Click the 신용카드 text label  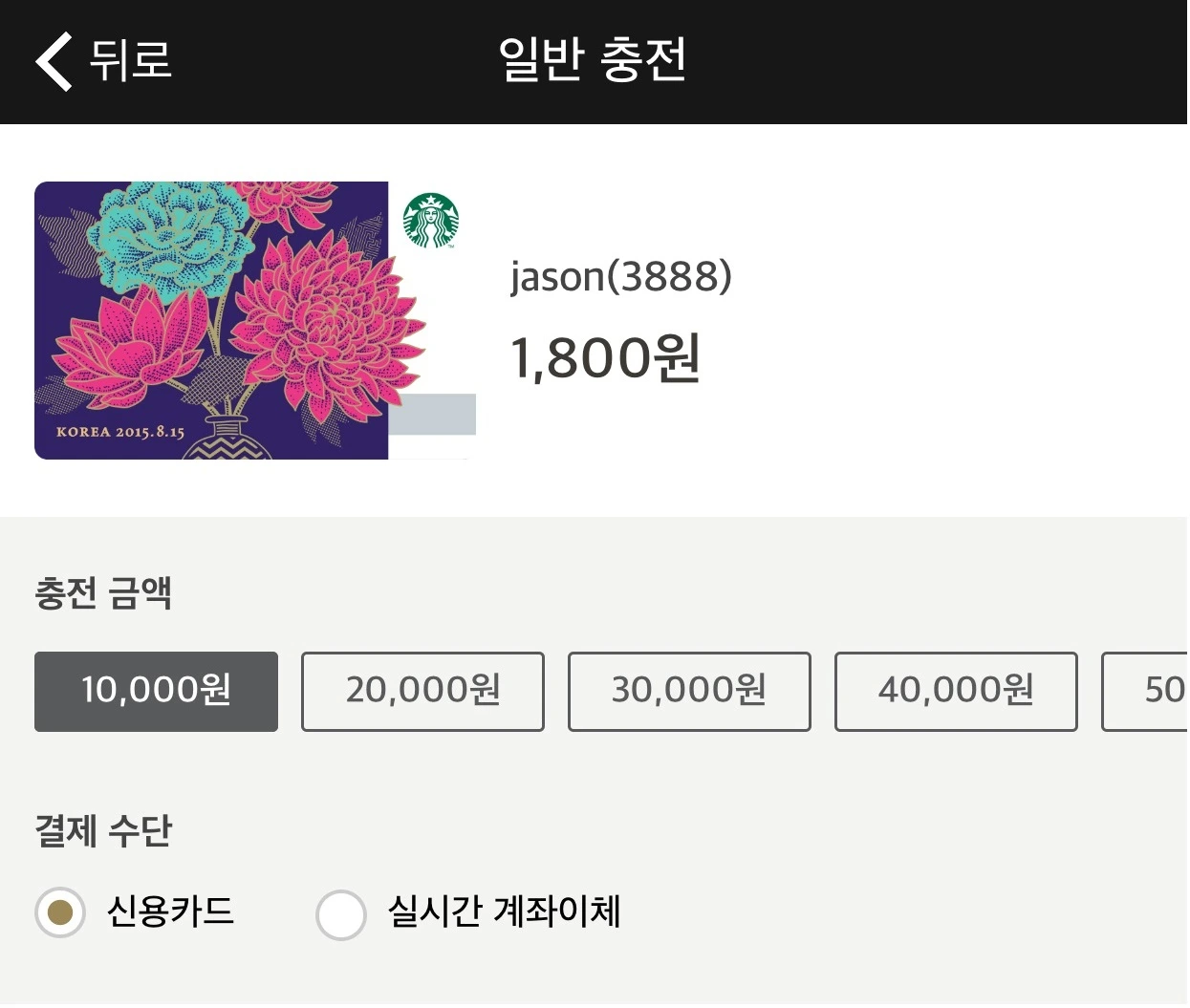click(x=171, y=911)
